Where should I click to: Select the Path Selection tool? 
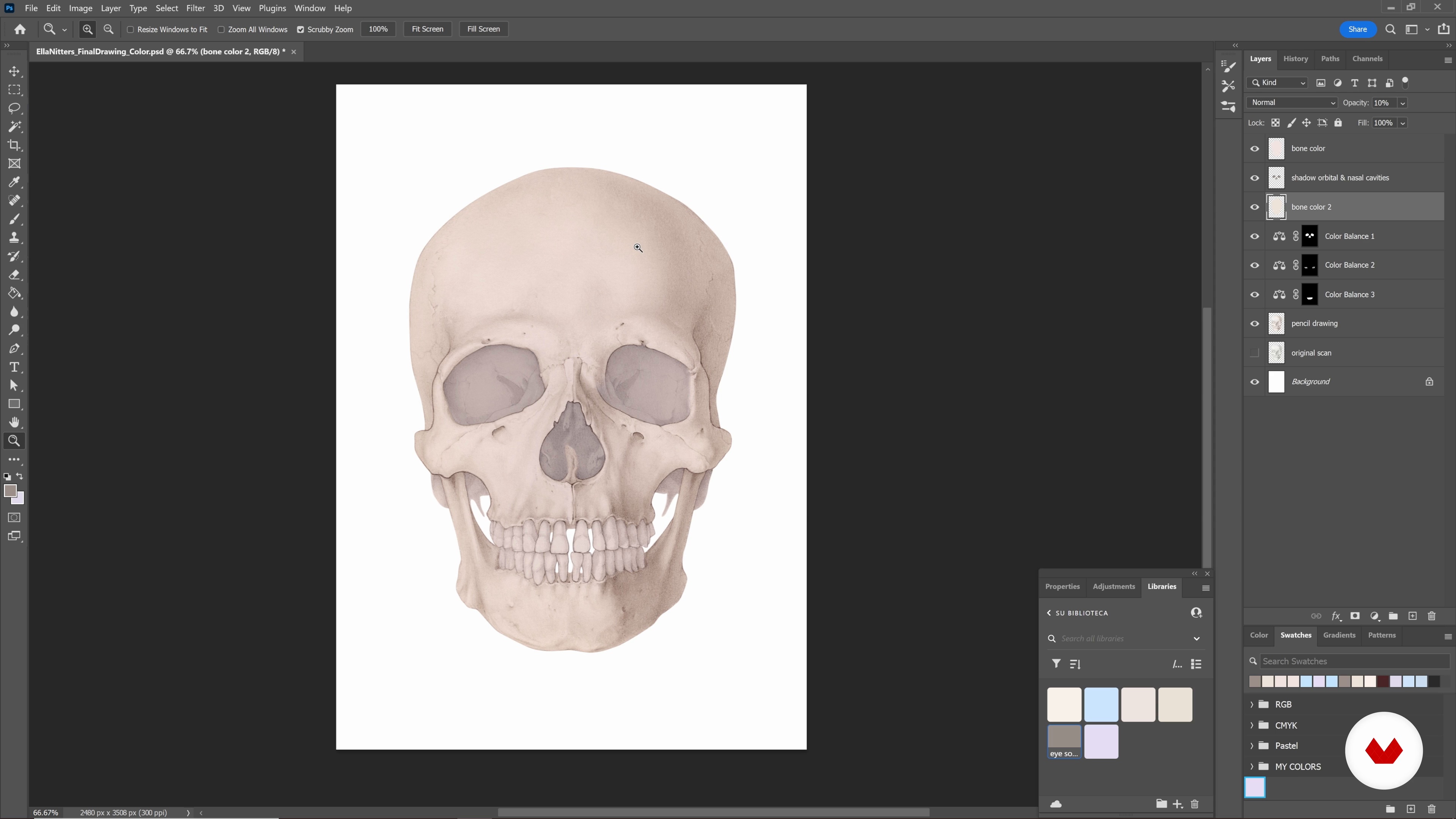pos(14,386)
